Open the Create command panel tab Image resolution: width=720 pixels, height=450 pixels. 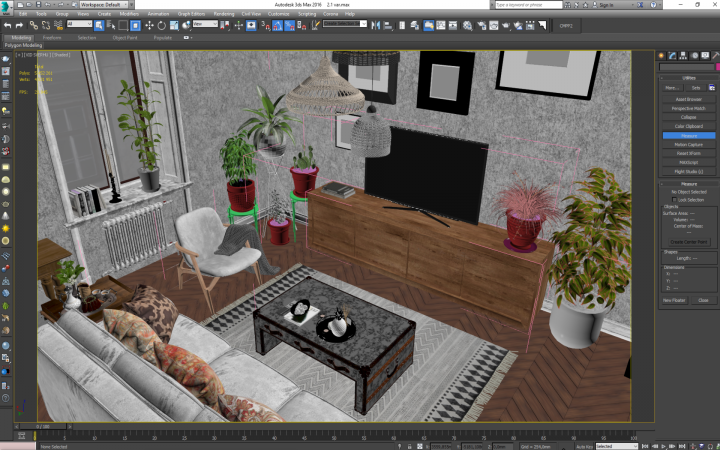[661, 56]
